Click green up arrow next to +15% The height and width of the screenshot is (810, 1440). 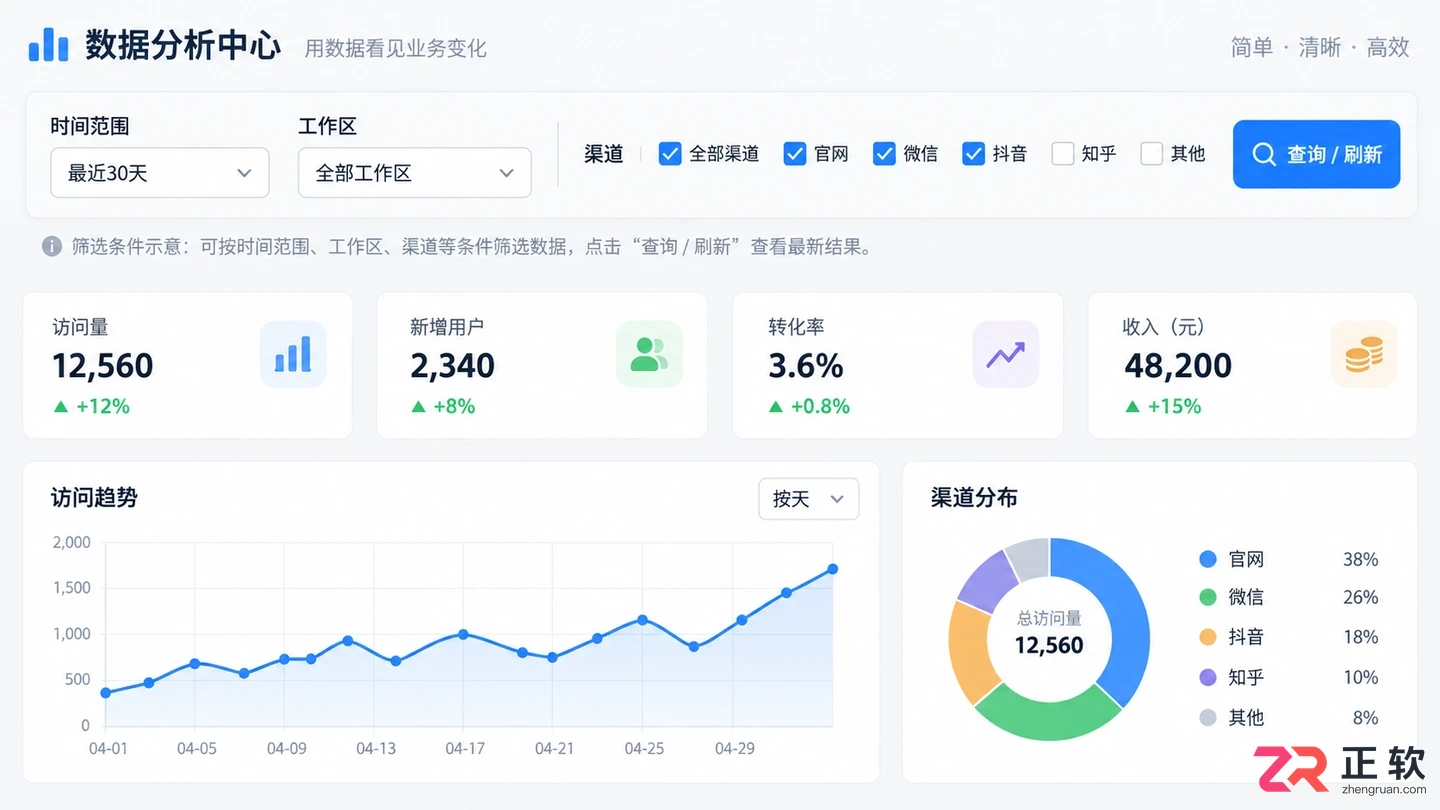point(1132,406)
